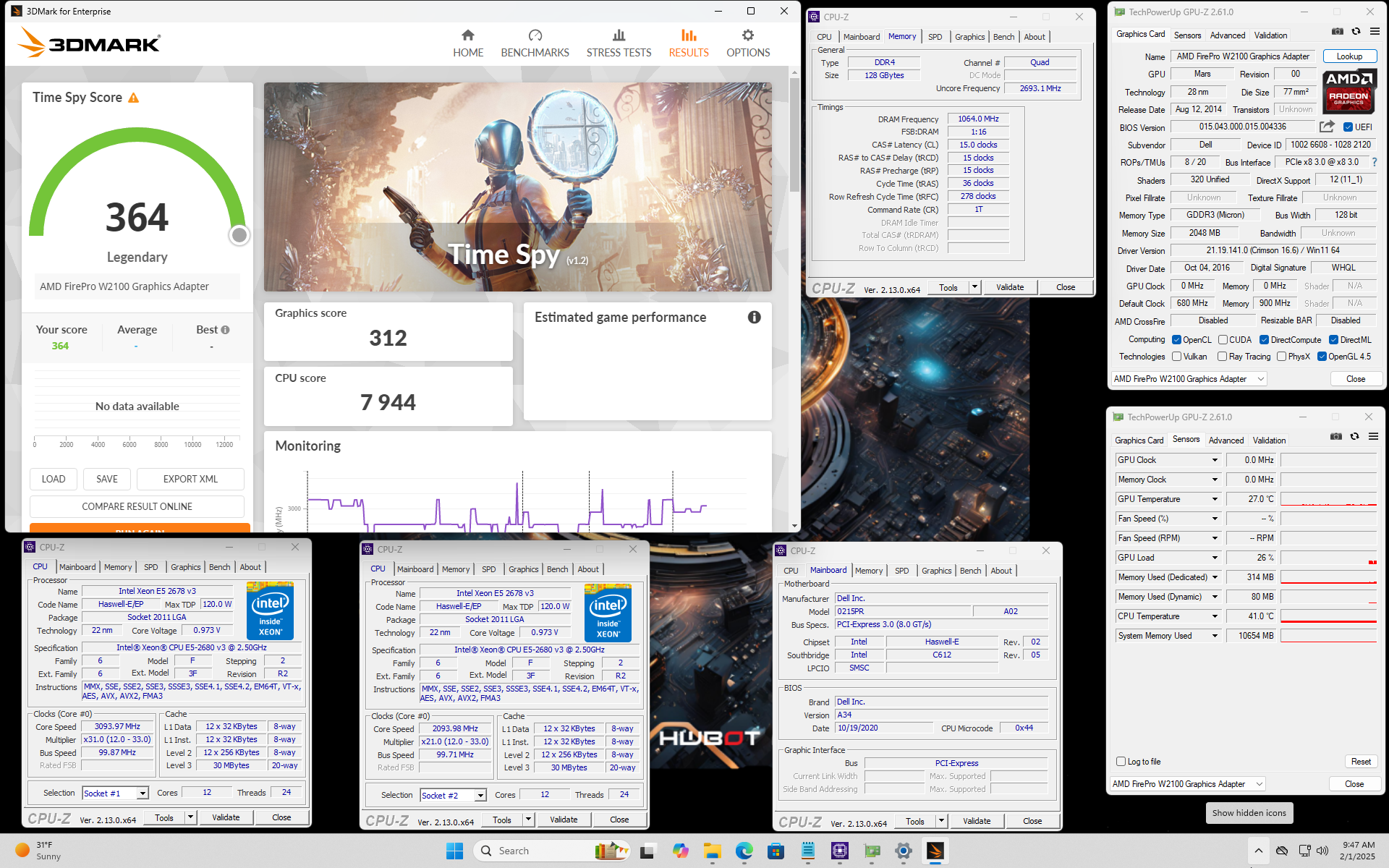Click COMPARE RESULT ONLINE button
Viewport: 1389px width, 868px height.
pos(137,506)
